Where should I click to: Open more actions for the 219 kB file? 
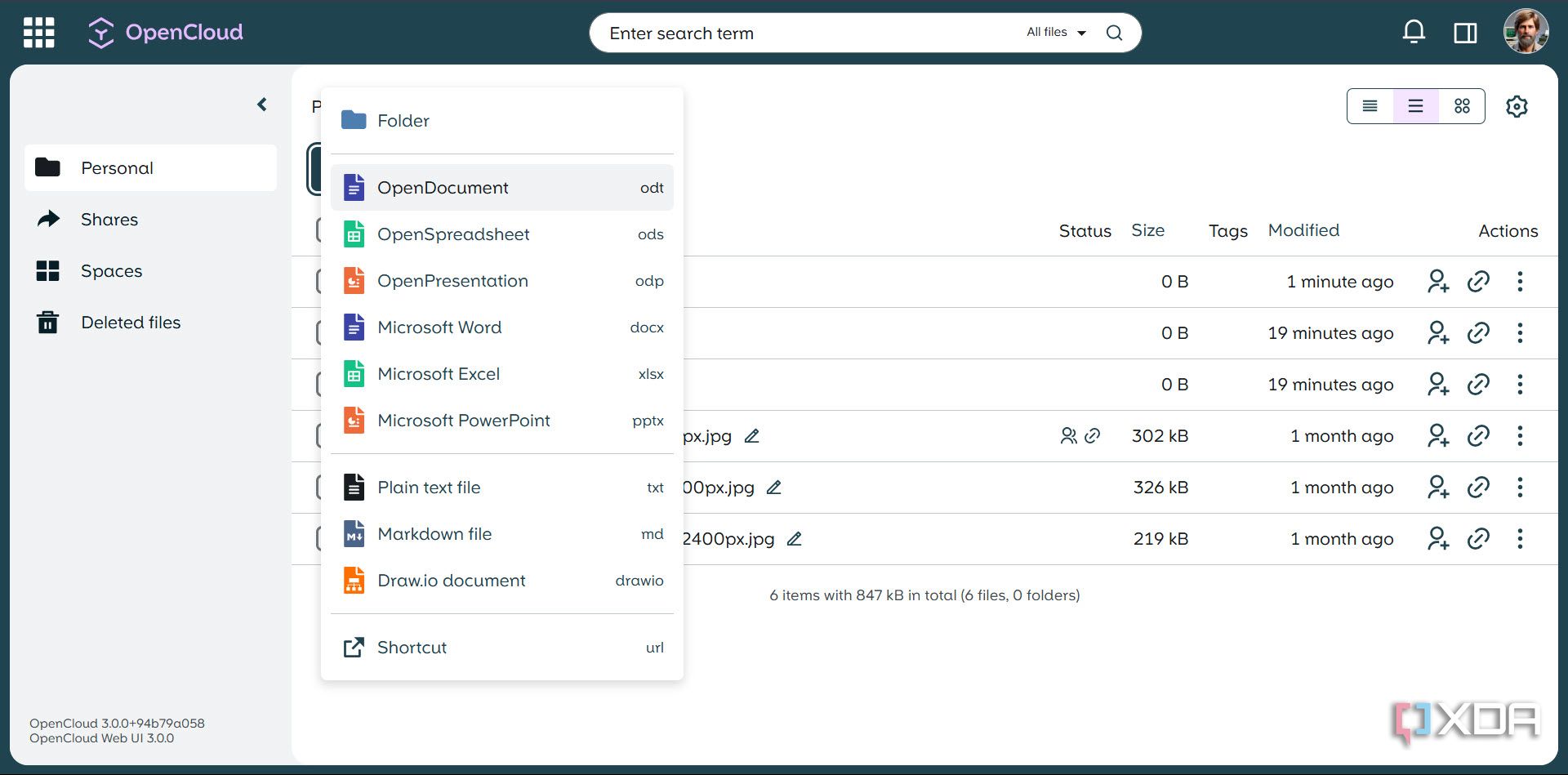(x=1520, y=539)
